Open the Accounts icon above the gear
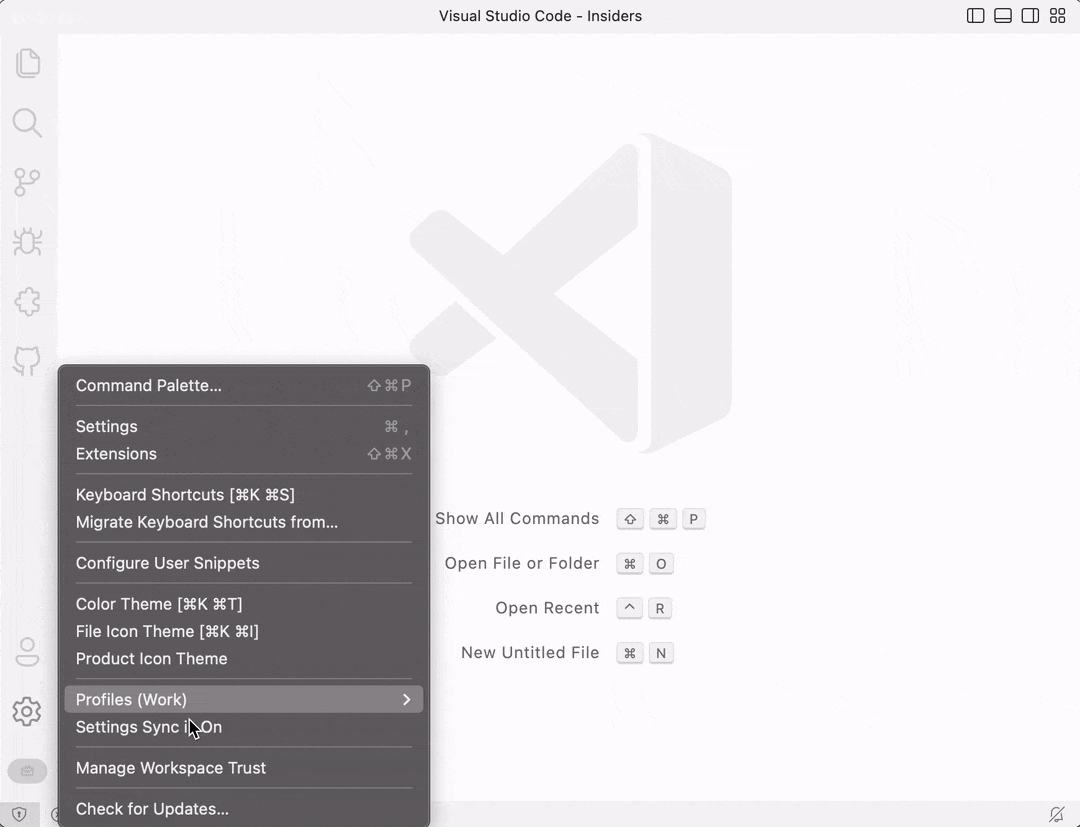 27,651
